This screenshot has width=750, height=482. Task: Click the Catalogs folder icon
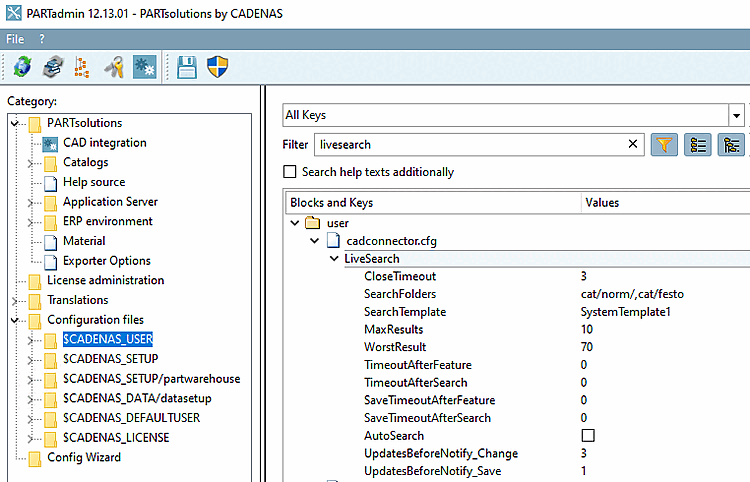[50, 163]
